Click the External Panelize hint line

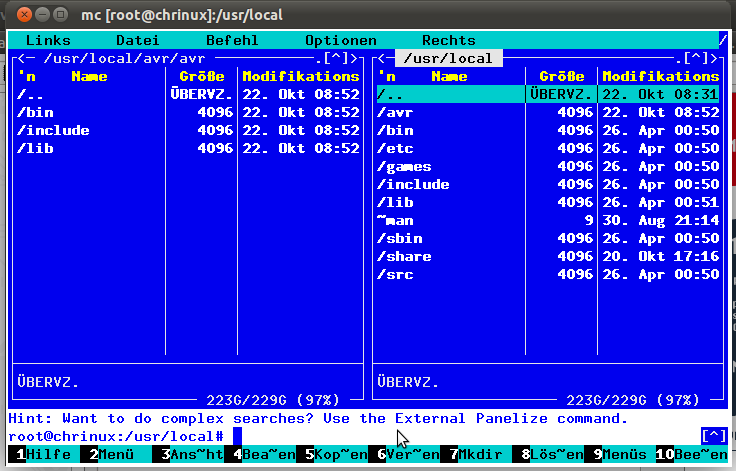pos(318,418)
